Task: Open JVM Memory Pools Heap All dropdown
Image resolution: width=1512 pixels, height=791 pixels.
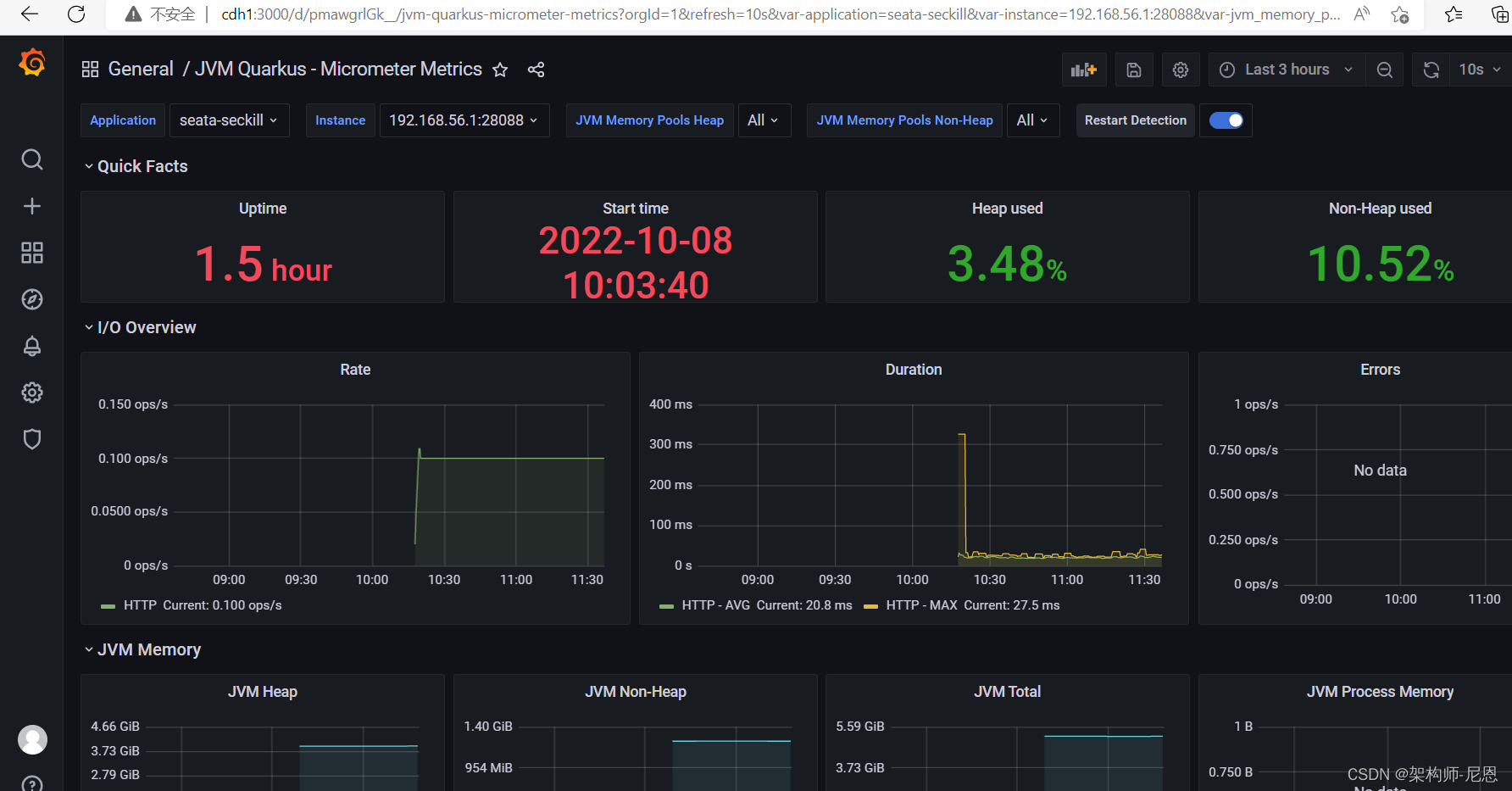Action: click(x=764, y=120)
